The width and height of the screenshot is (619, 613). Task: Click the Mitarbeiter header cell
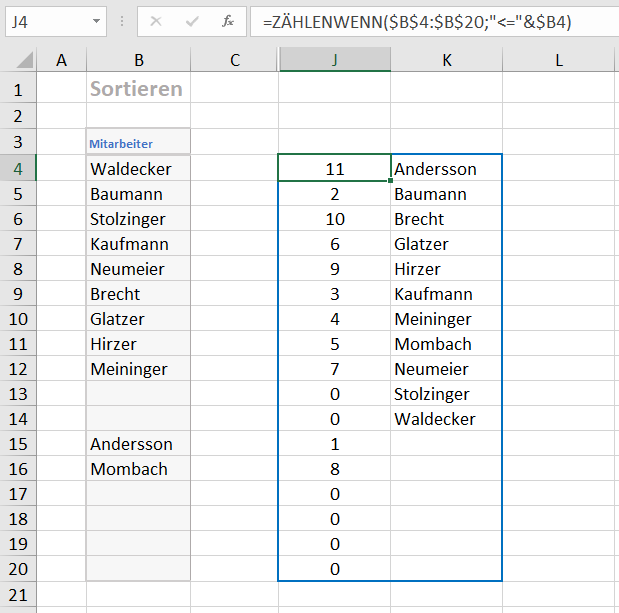[x=139, y=142]
